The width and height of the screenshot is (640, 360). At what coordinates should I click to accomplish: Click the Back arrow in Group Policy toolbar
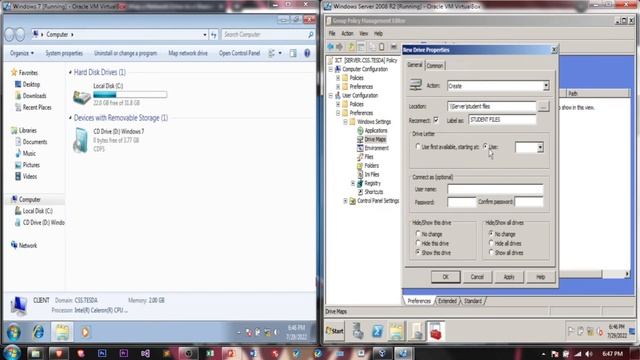[x=331, y=47]
